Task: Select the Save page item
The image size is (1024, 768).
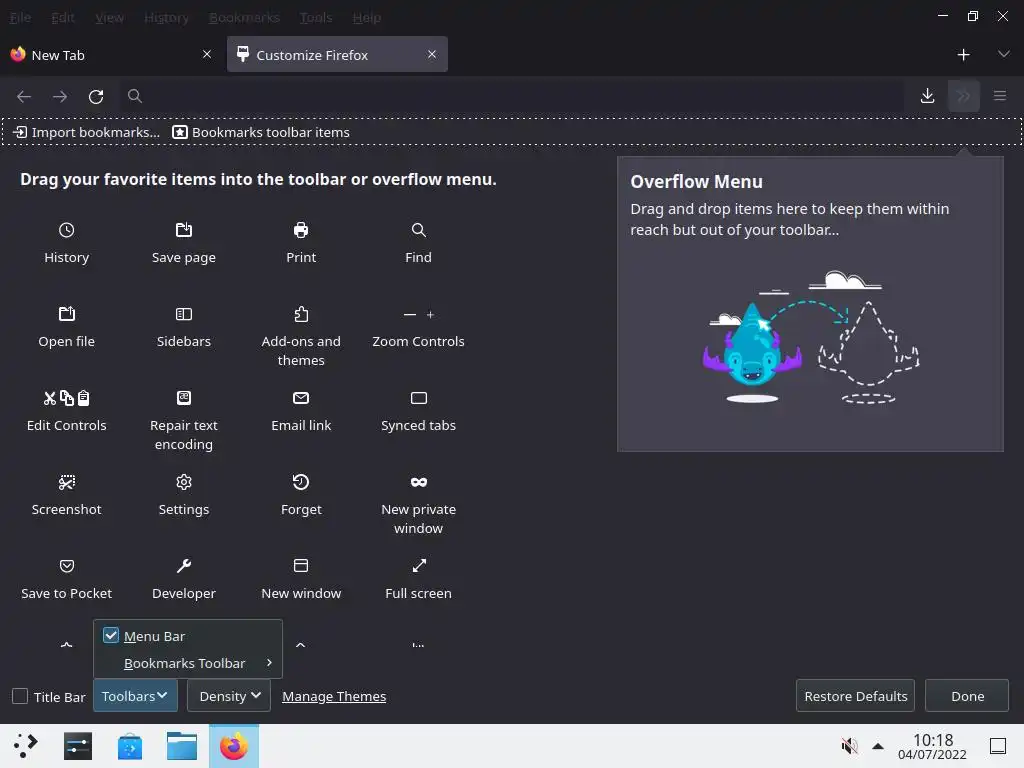Action: [184, 243]
